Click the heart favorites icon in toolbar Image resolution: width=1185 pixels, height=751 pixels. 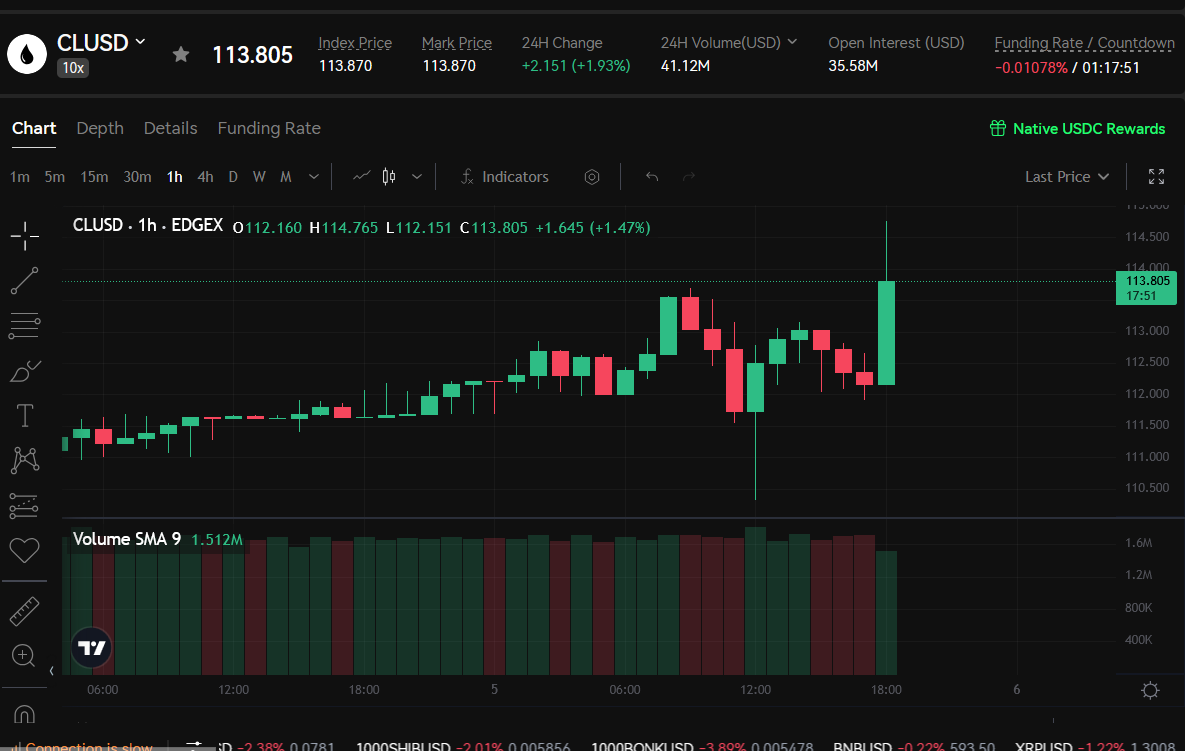pyautogui.click(x=24, y=550)
